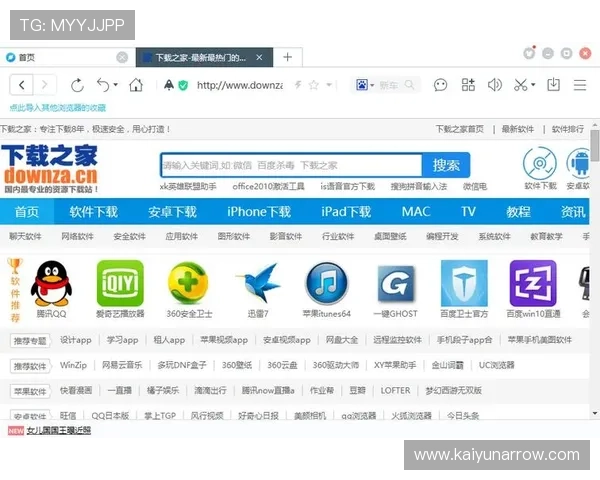600x480 pixels.
Task: Mute page with the speaker icon
Action: [x=494, y=85]
